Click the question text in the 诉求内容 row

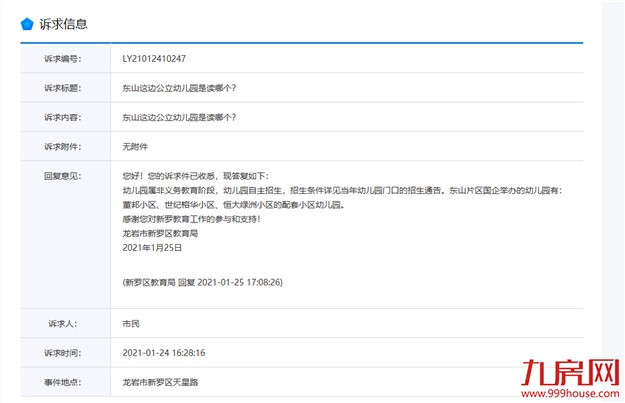(179, 118)
